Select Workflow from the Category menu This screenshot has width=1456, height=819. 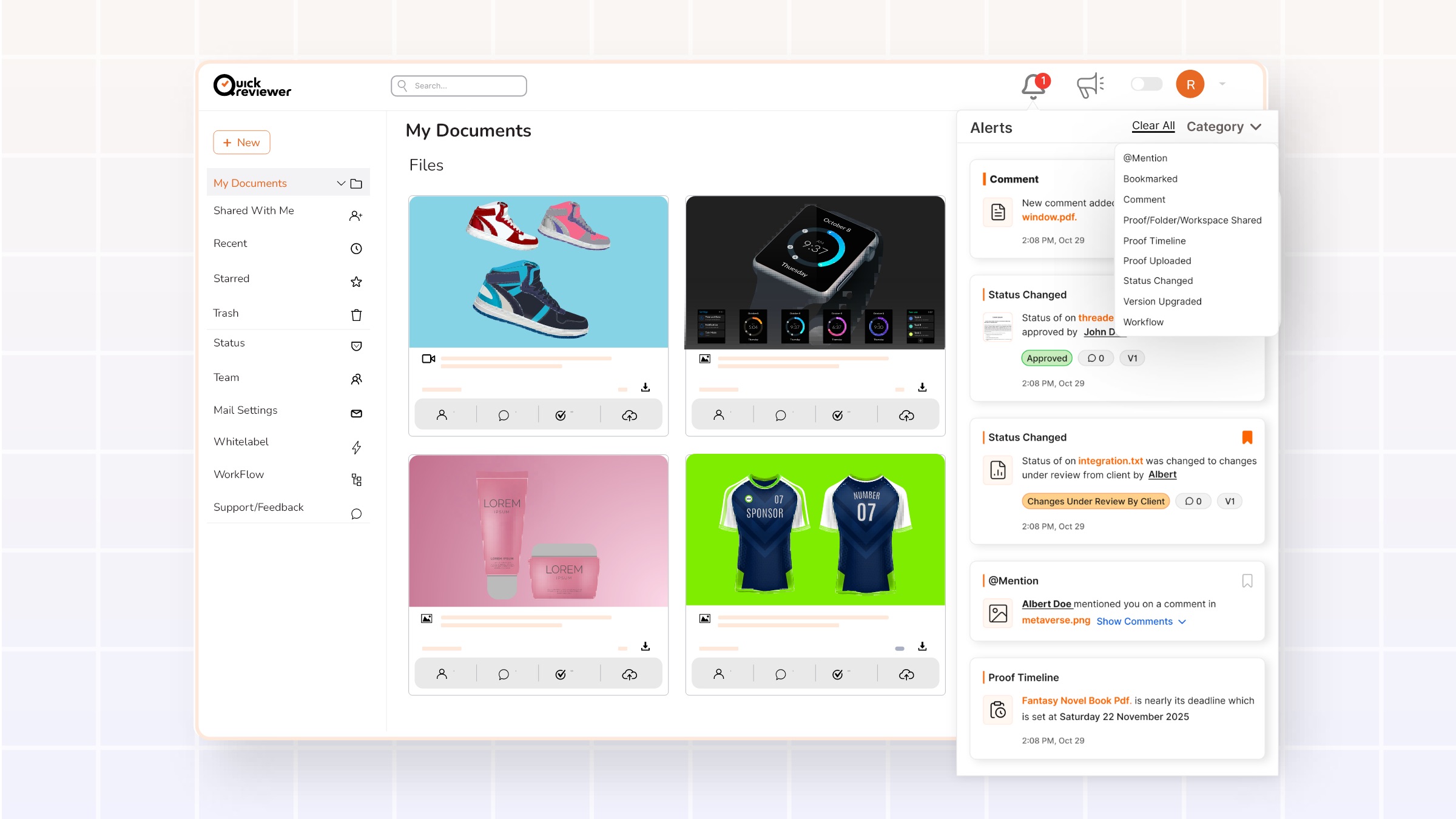1143,322
